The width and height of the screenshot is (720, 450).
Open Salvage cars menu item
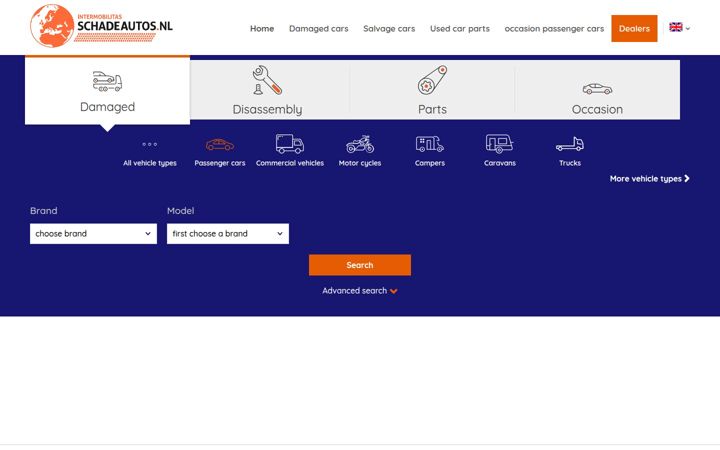389,28
